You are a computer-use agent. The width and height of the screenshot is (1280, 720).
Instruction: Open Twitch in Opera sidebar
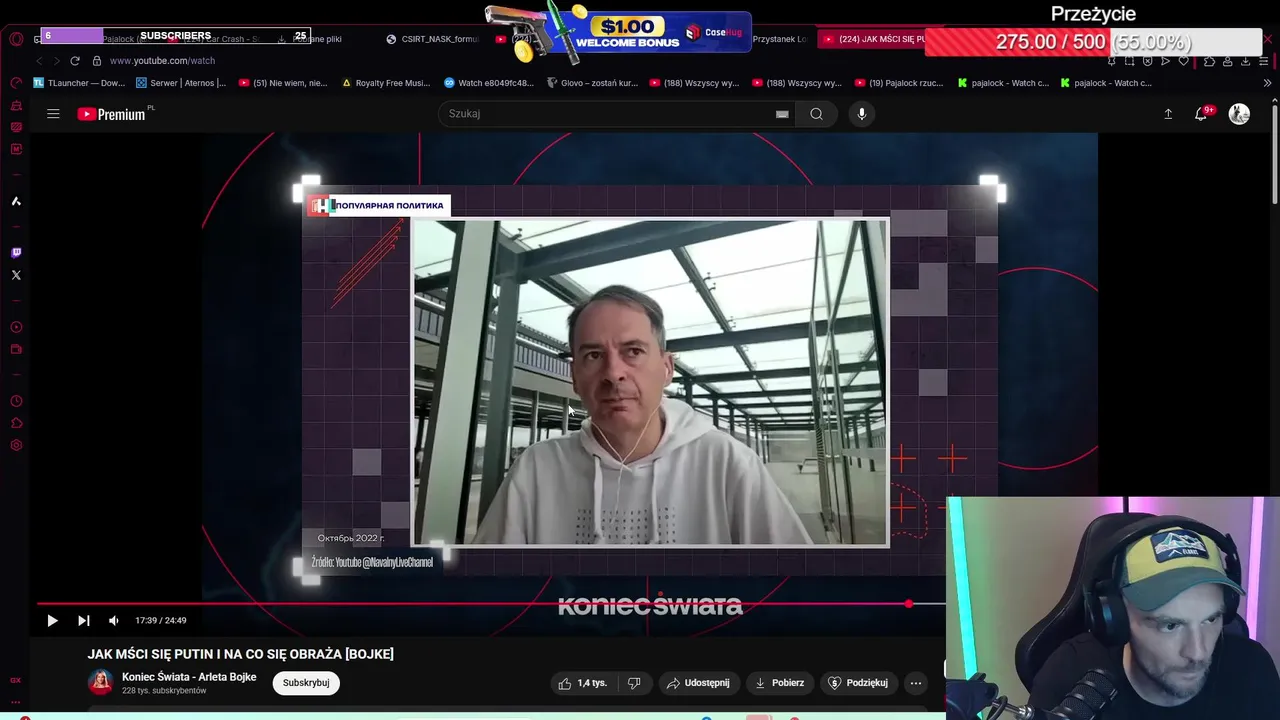tap(16, 253)
